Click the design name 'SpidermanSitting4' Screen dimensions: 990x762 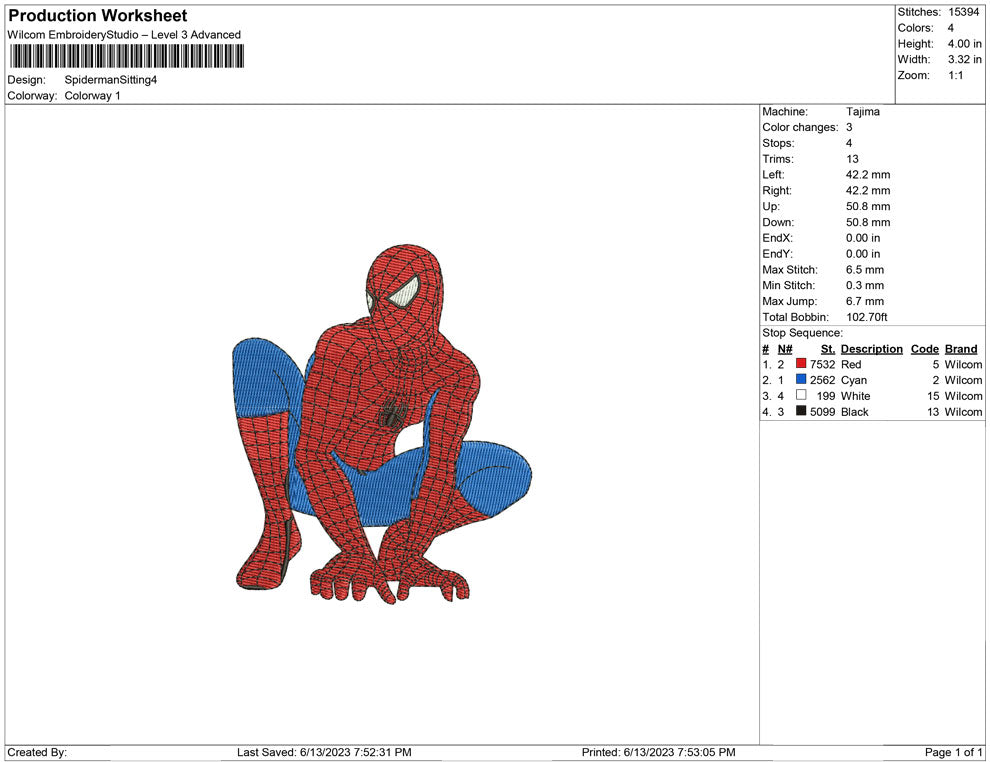110,80
